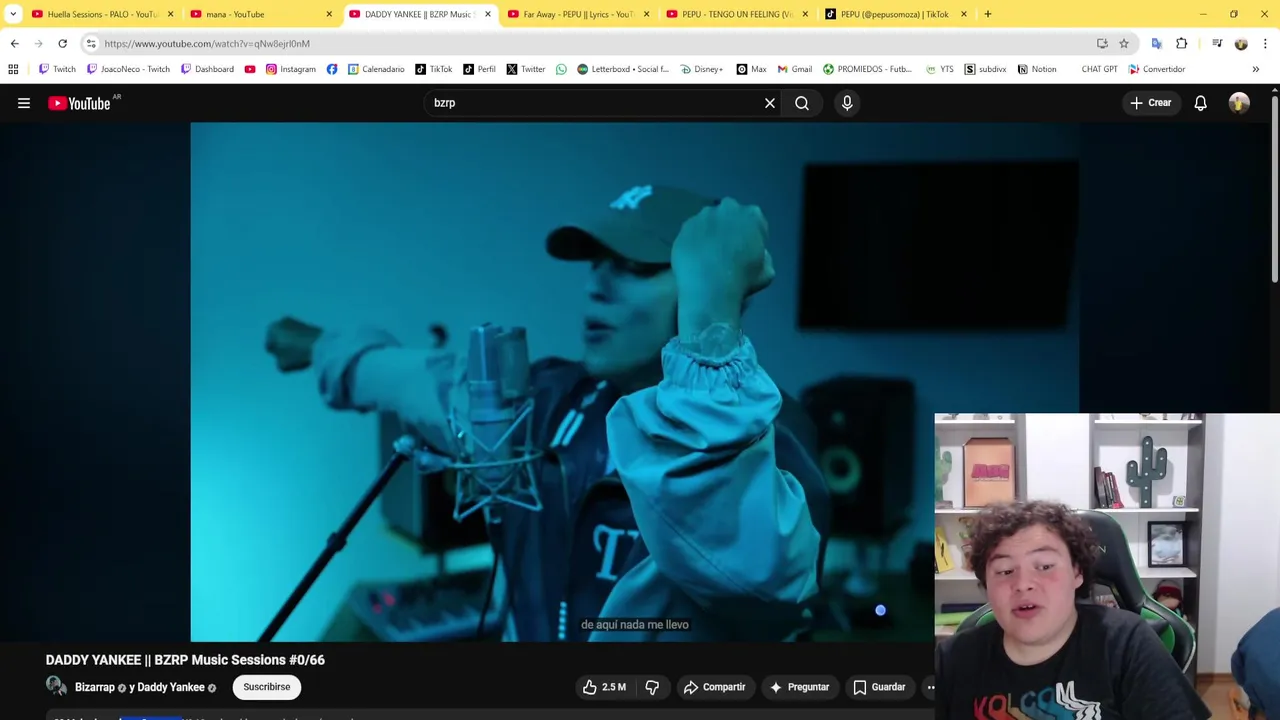This screenshot has height=720, width=1280.
Task: Open the Convertidor bookmark
Action: (1156, 69)
